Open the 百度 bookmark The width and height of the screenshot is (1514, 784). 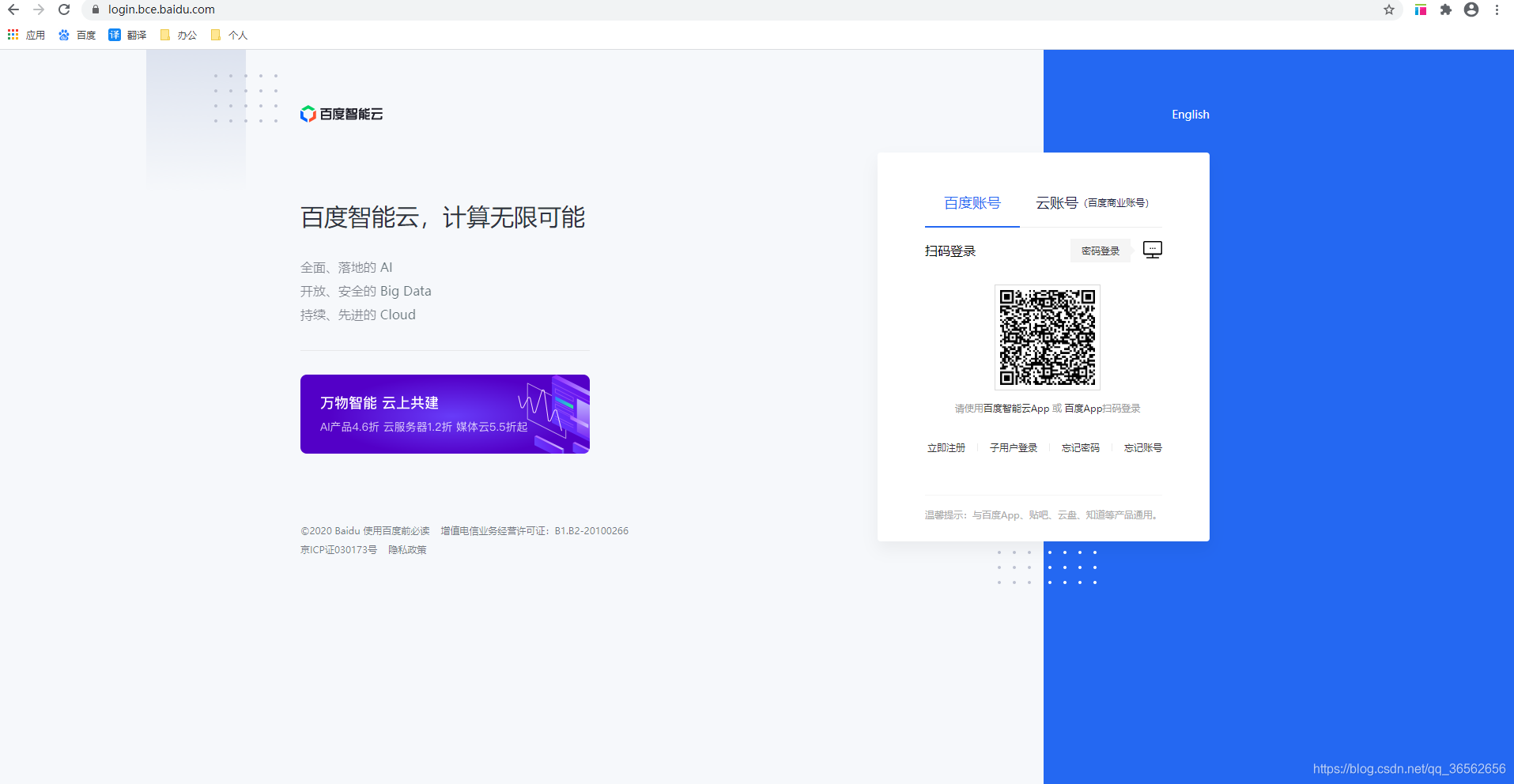(77, 35)
